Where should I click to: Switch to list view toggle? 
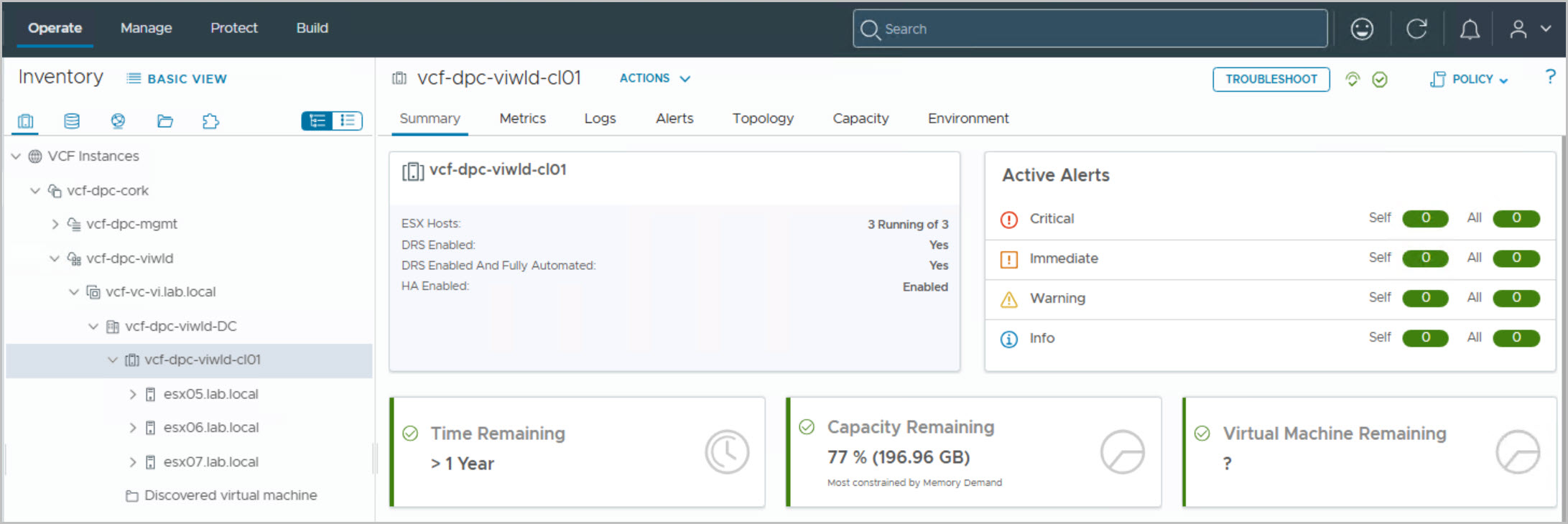pos(348,121)
